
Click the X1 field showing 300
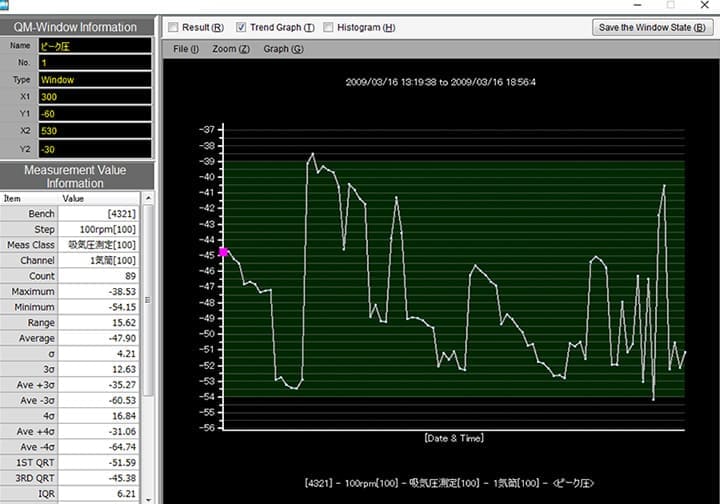(x=95, y=96)
